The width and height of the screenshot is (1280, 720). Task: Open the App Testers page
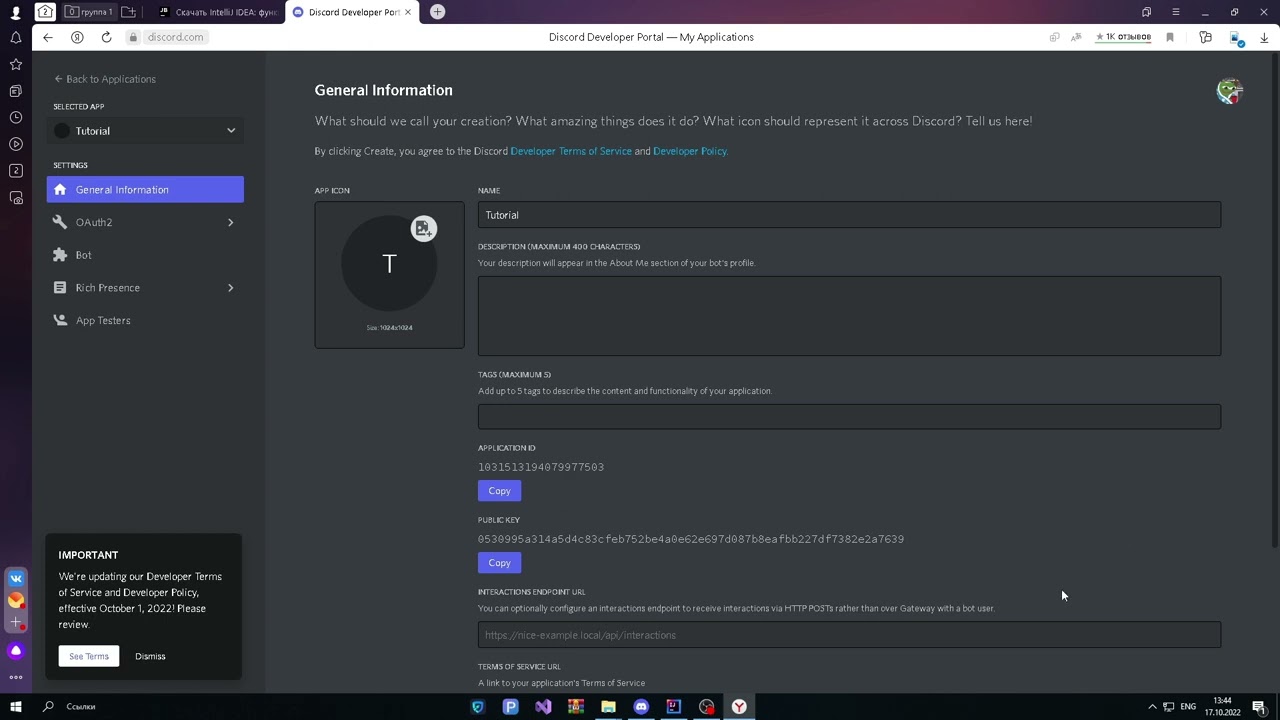(x=145, y=321)
